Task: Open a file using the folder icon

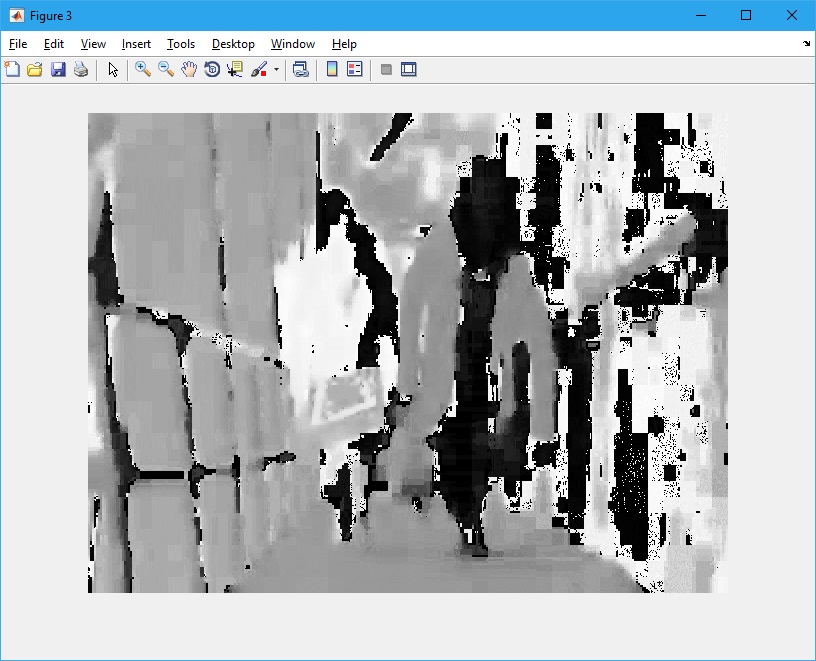Action: [35, 69]
